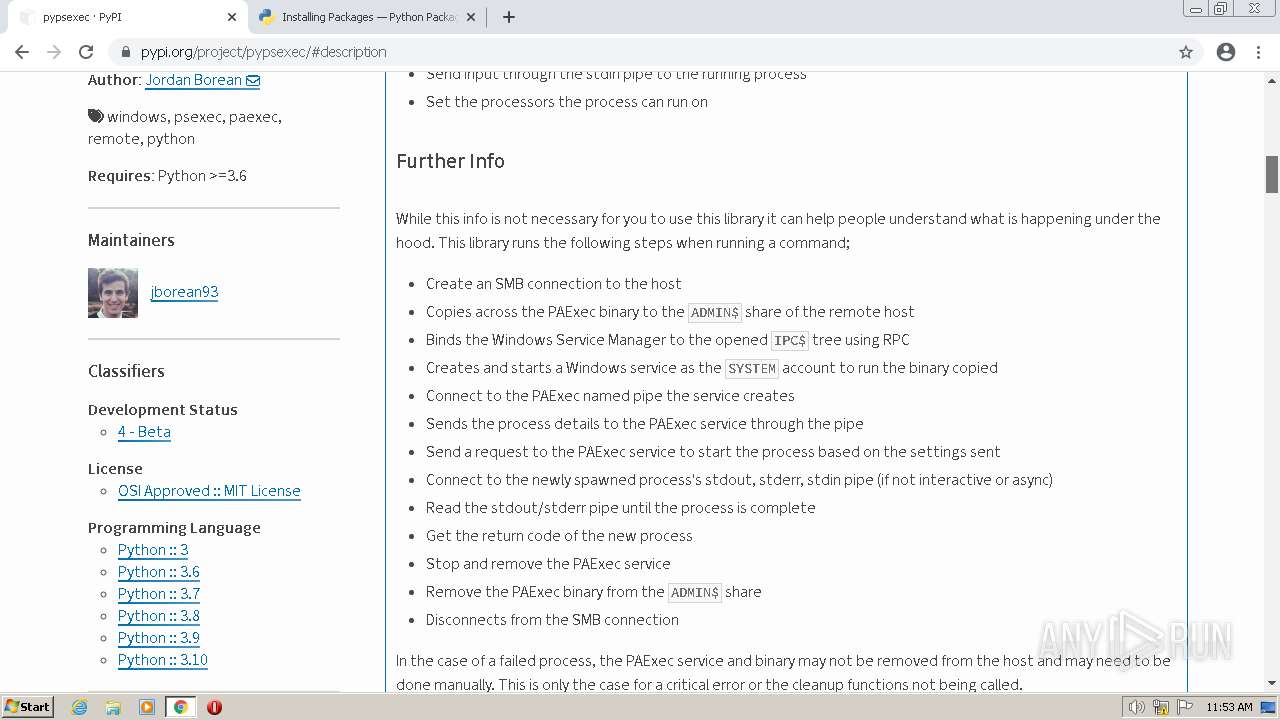Image resolution: width=1280 pixels, height=720 pixels.
Task: Open Windows Explorer folder from taskbar
Action: coord(113,707)
